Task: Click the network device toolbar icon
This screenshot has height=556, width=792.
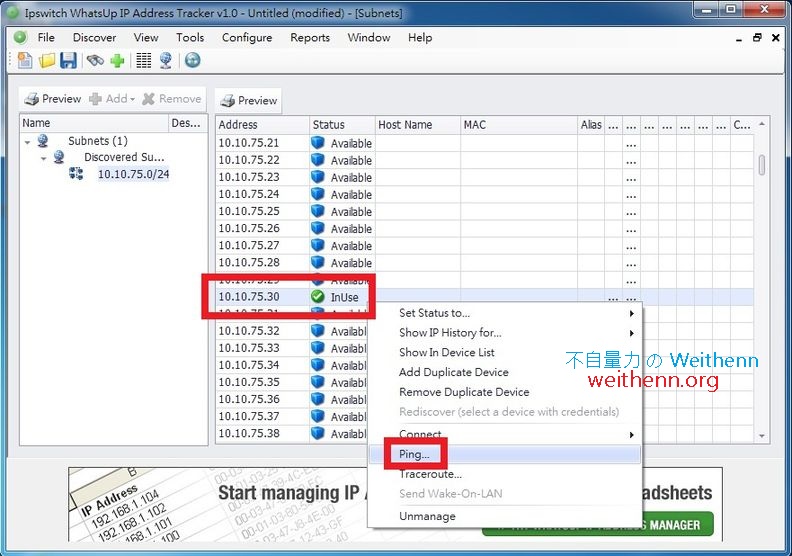Action: [166, 61]
